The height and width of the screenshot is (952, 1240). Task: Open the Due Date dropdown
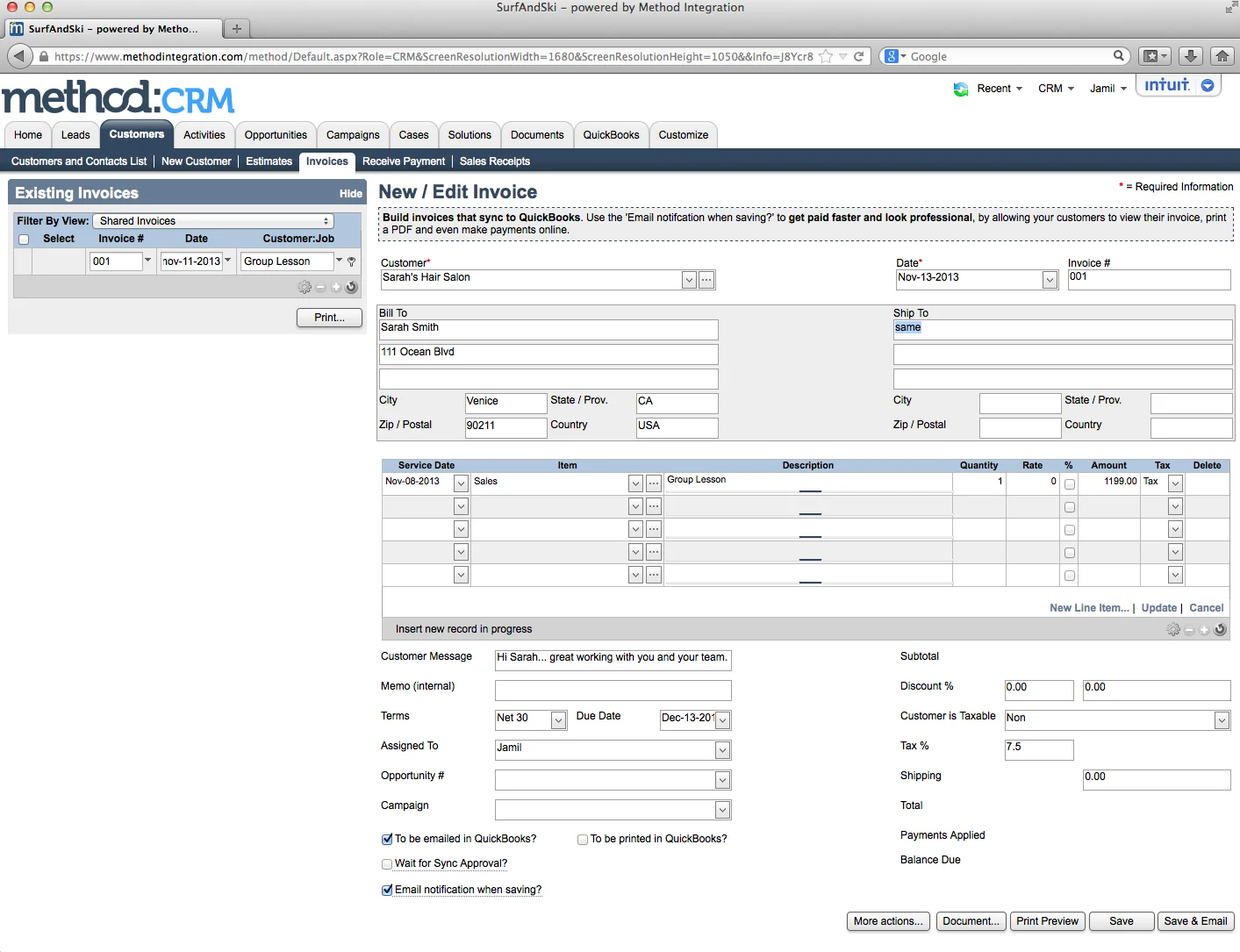722,720
